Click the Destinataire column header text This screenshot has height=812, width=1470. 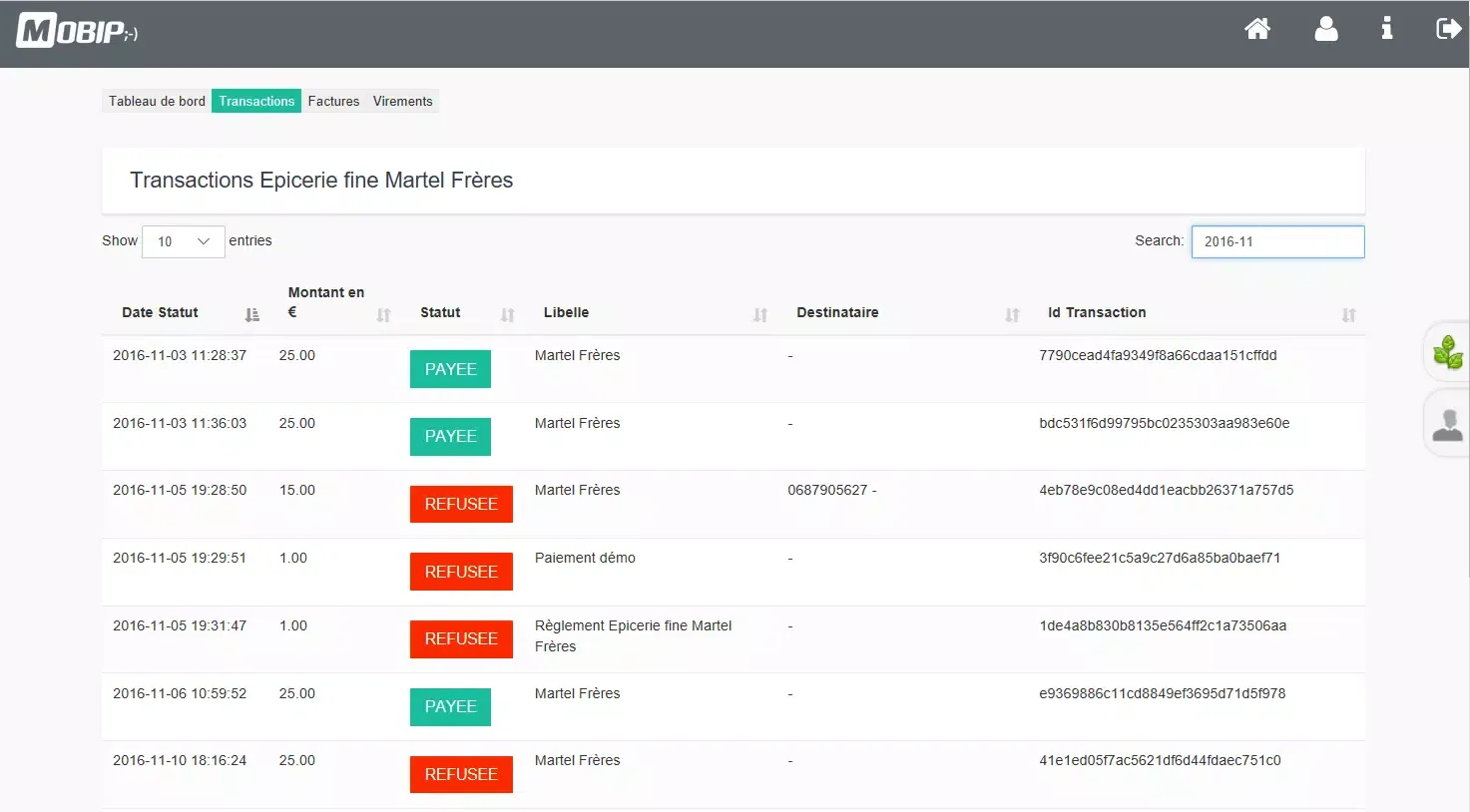(837, 312)
